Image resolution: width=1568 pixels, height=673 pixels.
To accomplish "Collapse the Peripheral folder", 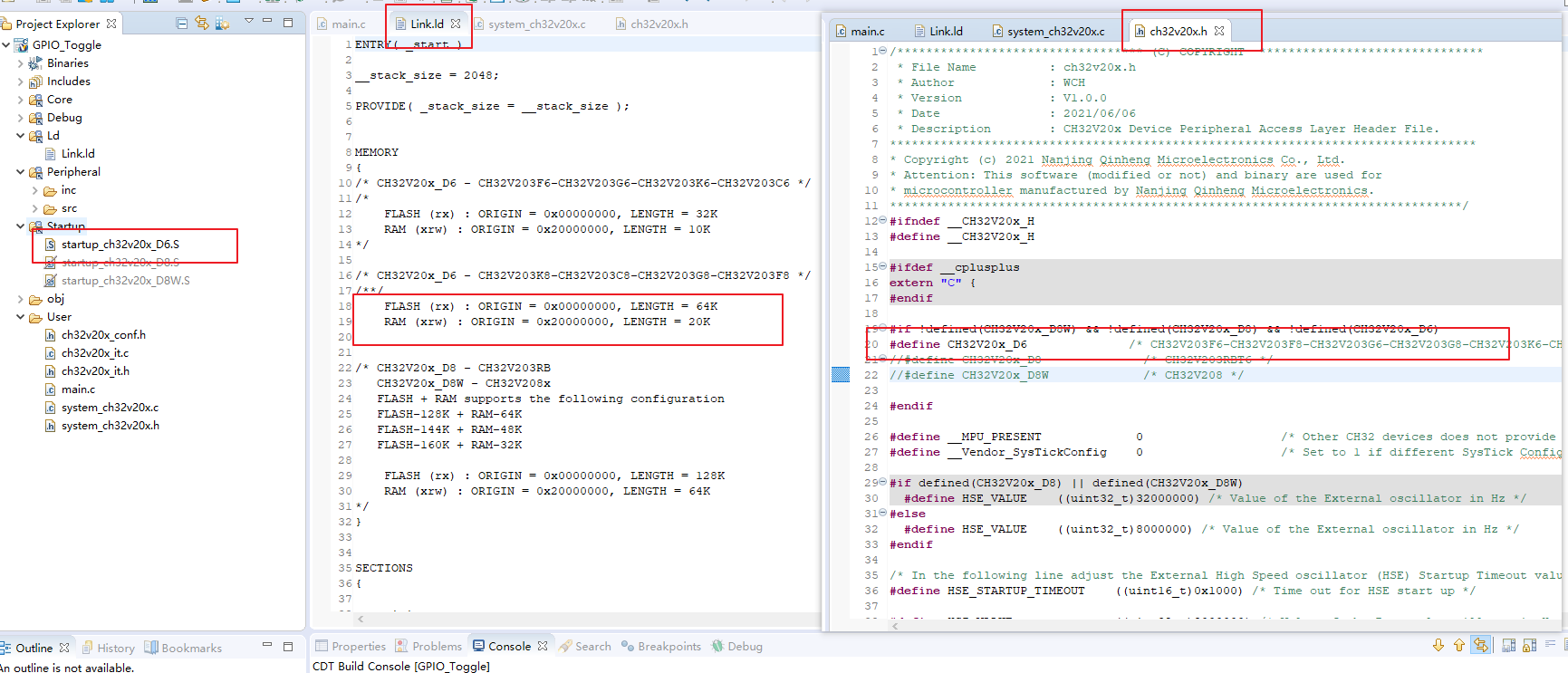I will point(21,172).
